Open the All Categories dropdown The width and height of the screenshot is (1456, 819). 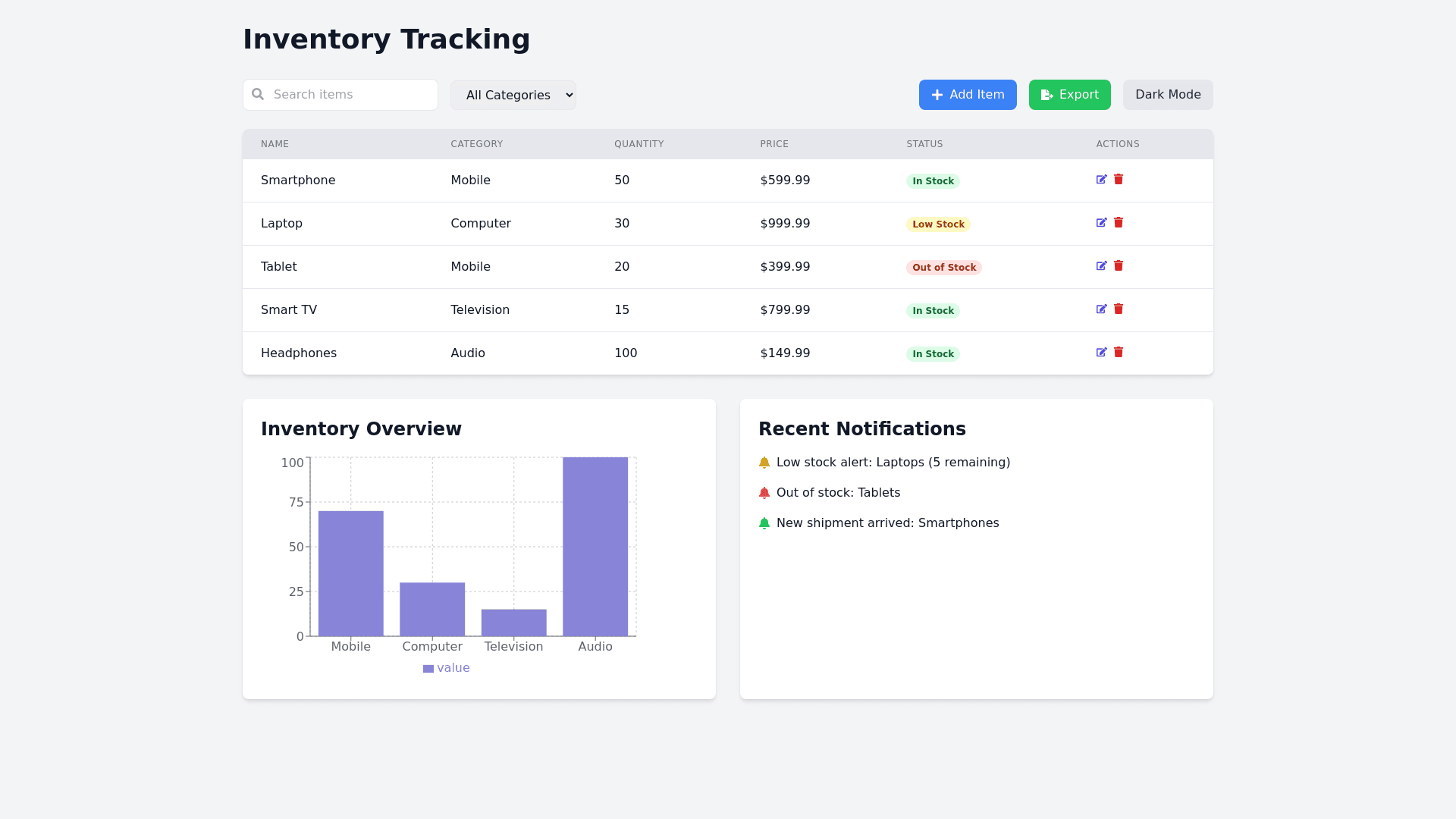[x=513, y=96]
